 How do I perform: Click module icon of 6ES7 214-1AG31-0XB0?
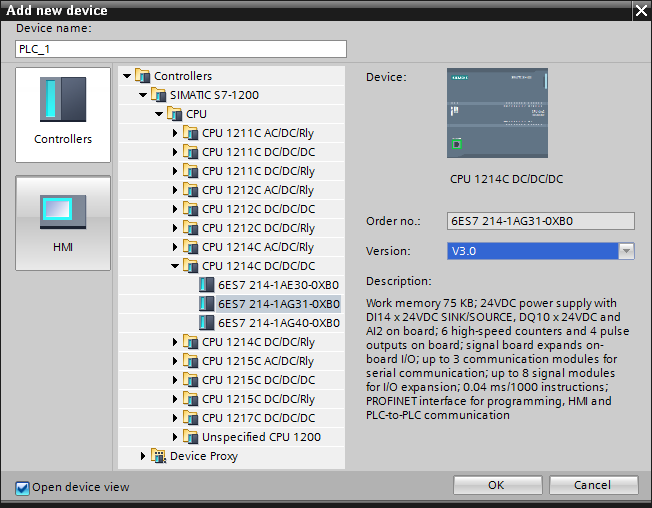(x=207, y=304)
